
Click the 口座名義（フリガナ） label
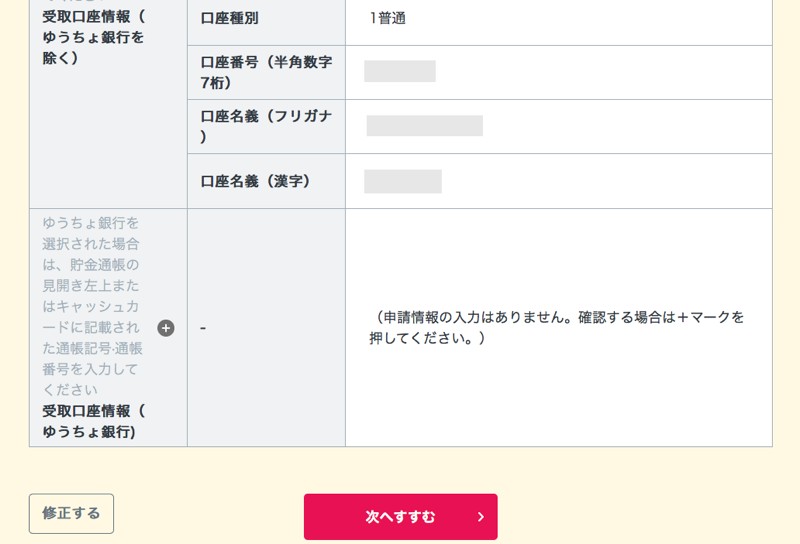(265, 126)
